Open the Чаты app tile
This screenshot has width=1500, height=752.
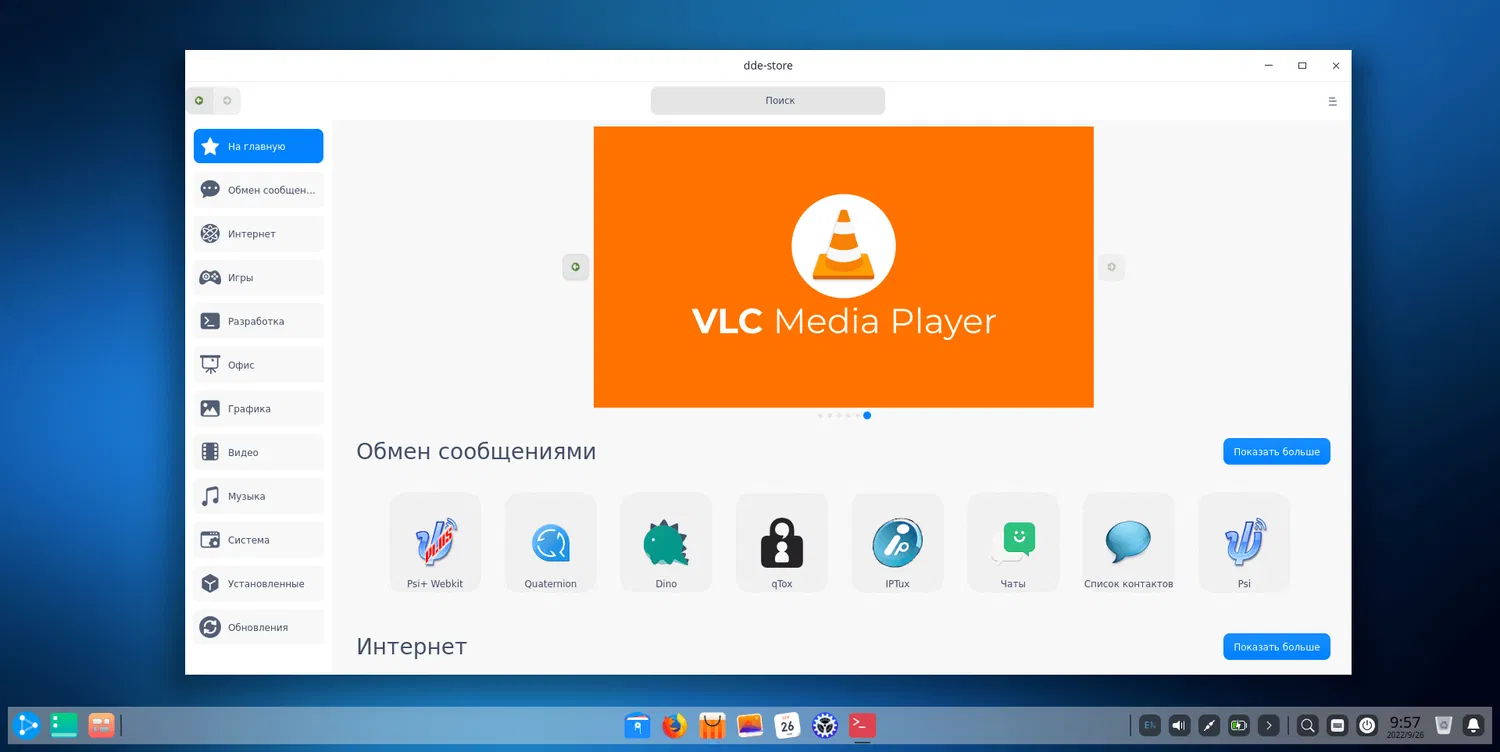(1013, 542)
